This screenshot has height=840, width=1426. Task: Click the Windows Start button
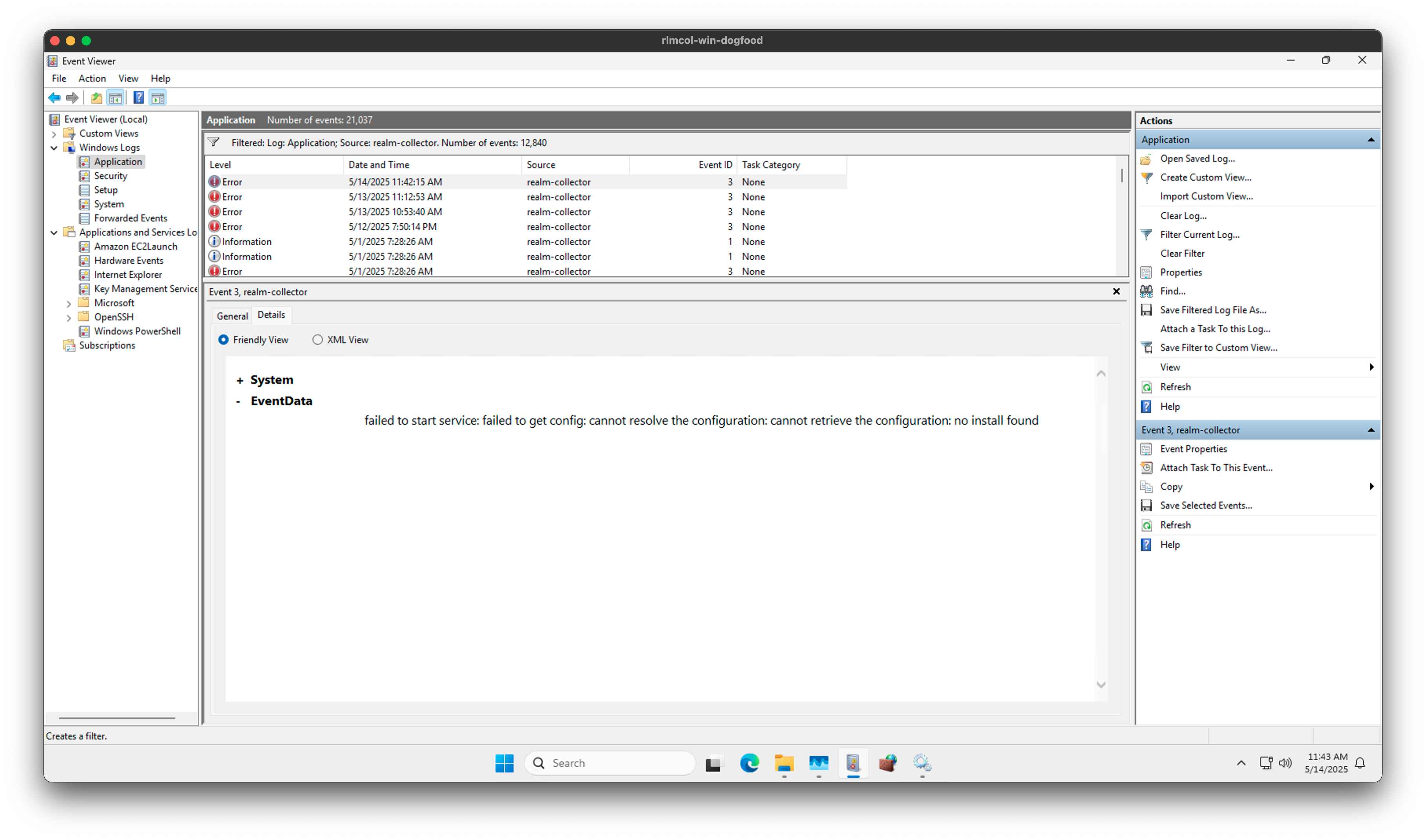504,764
